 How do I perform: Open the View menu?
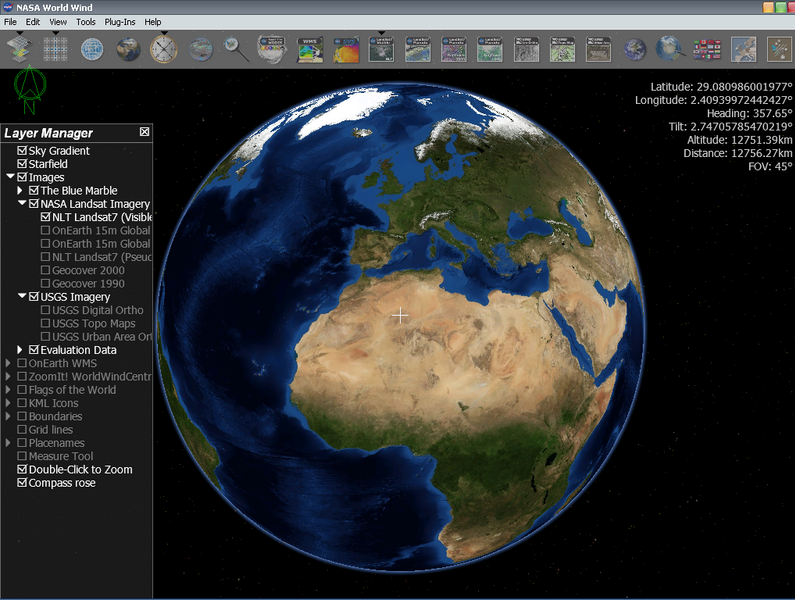(x=58, y=22)
